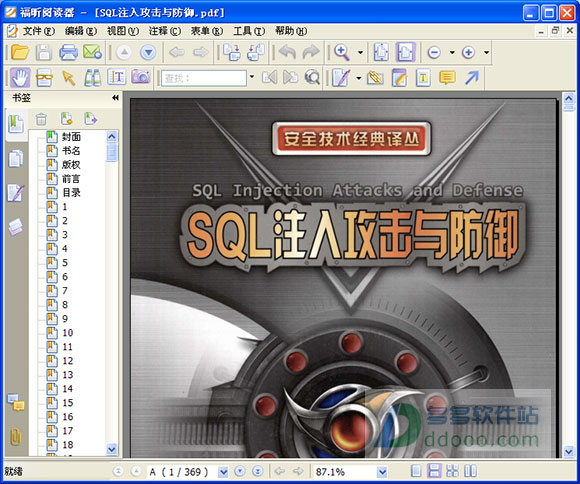Image resolution: width=580 pixels, height=484 pixels.
Task: Go to the next page (down arrow)
Action: point(148,52)
